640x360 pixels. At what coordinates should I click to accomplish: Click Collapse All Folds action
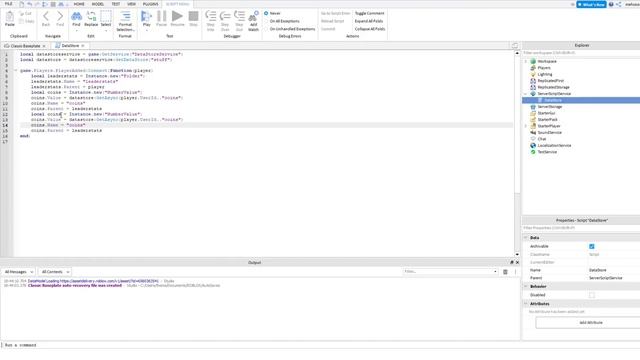tap(370, 29)
